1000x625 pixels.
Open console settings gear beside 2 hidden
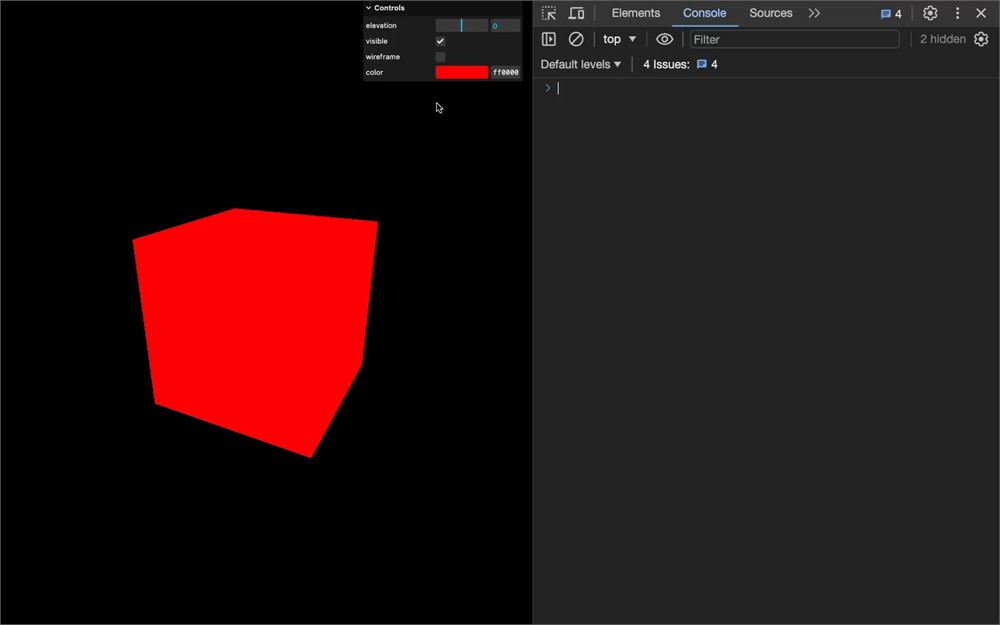pos(981,39)
